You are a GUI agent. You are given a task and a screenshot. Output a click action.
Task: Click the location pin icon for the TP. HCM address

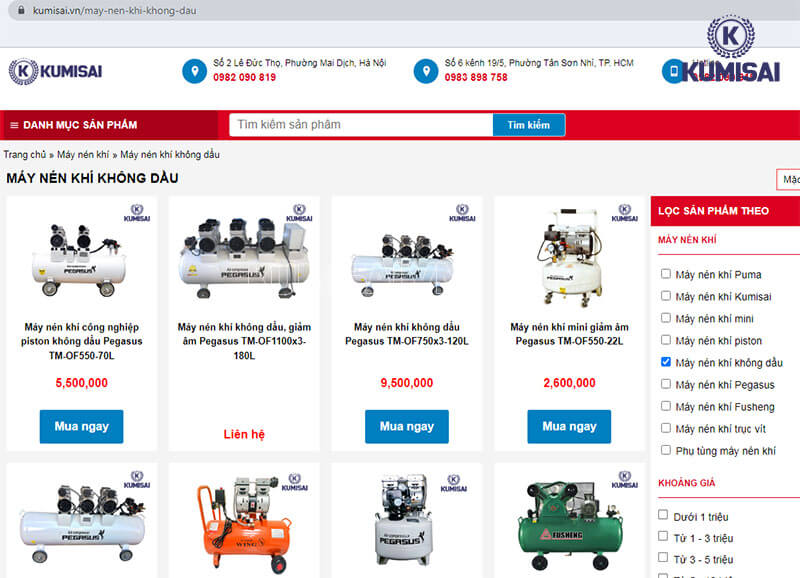point(426,71)
